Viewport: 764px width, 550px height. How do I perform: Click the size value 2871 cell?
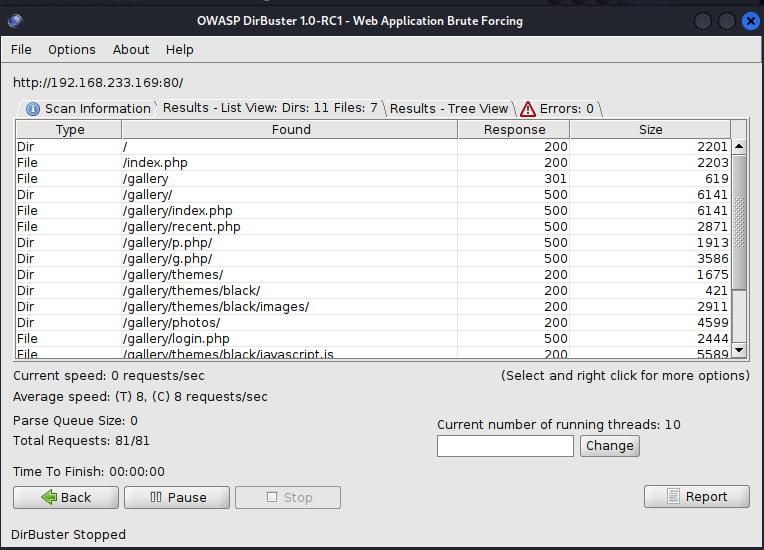(x=650, y=227)
